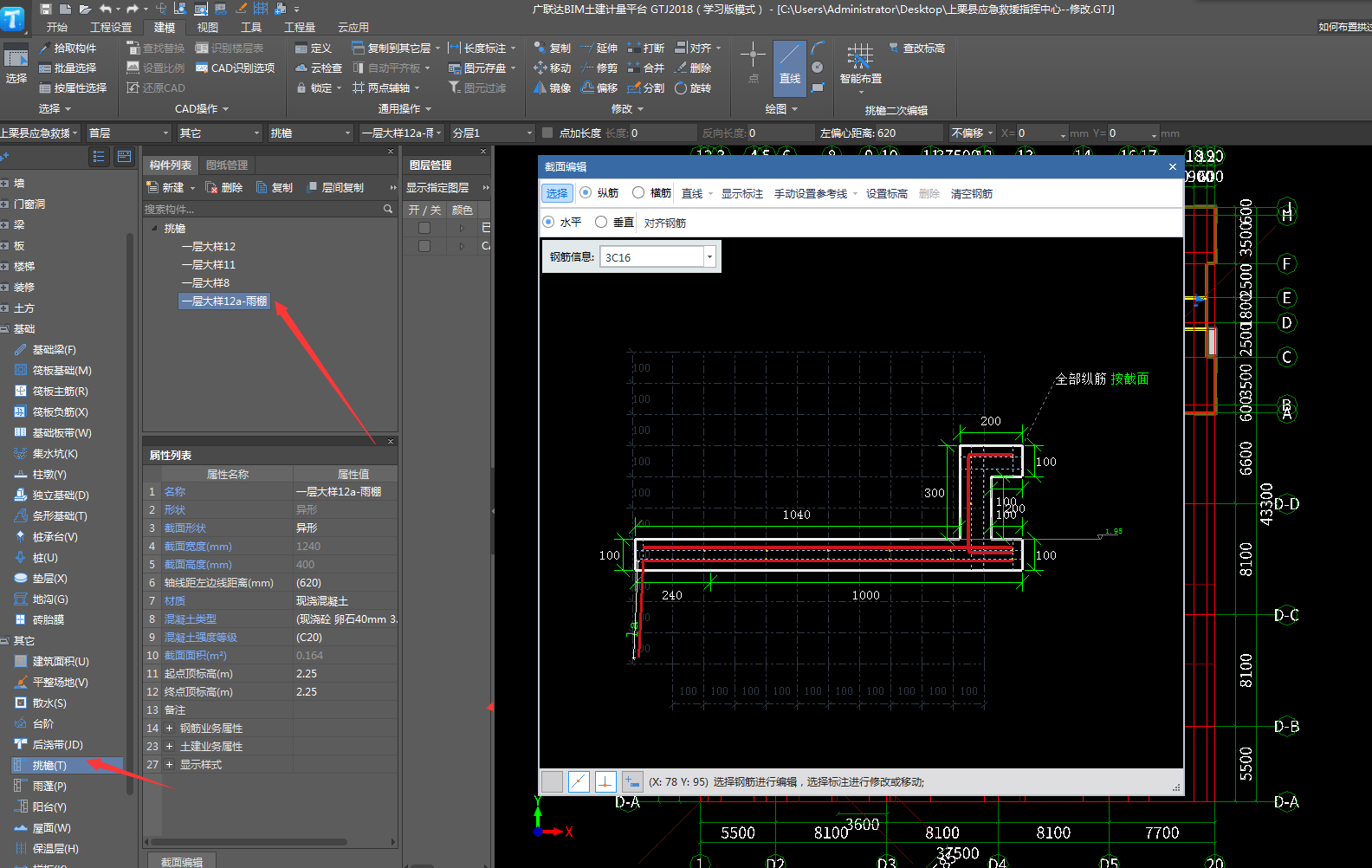The height and width of the screenshot is (868, 1372).
Task: Open the 不偏移 offset mode dropdown
Action: click(x=972, y=133)
